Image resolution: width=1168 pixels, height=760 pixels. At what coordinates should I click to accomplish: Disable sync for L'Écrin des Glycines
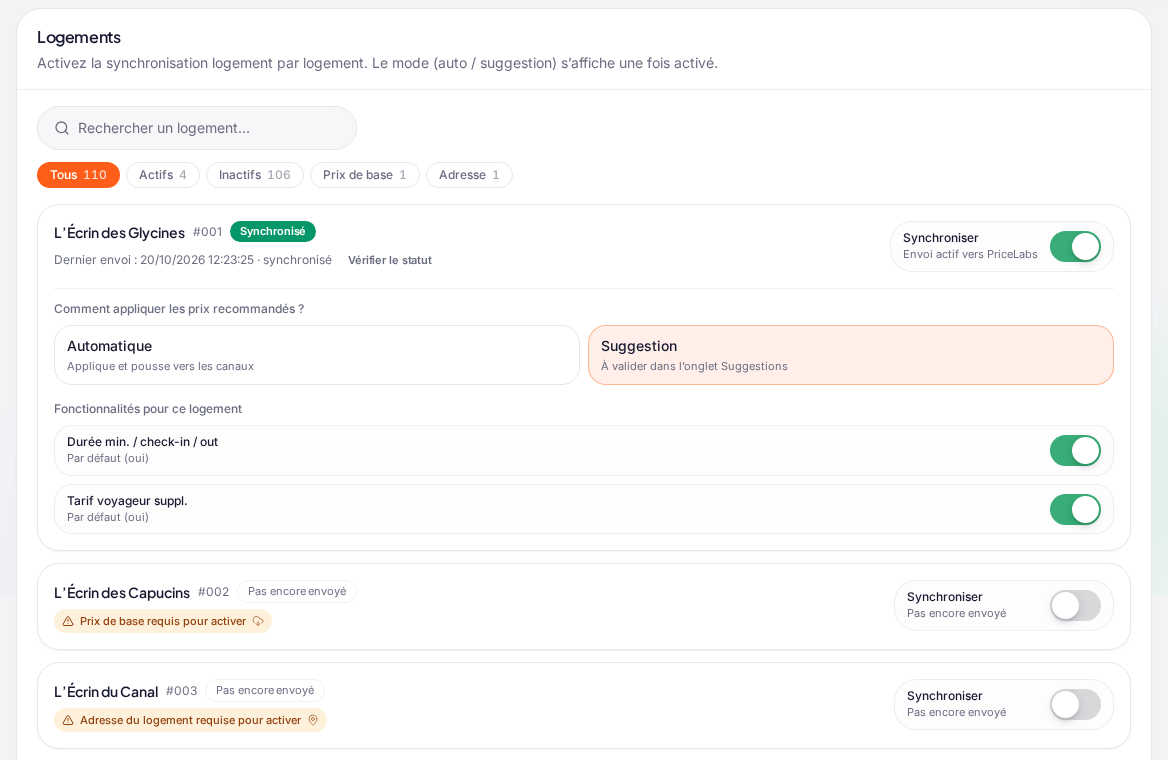point(1075,247)
